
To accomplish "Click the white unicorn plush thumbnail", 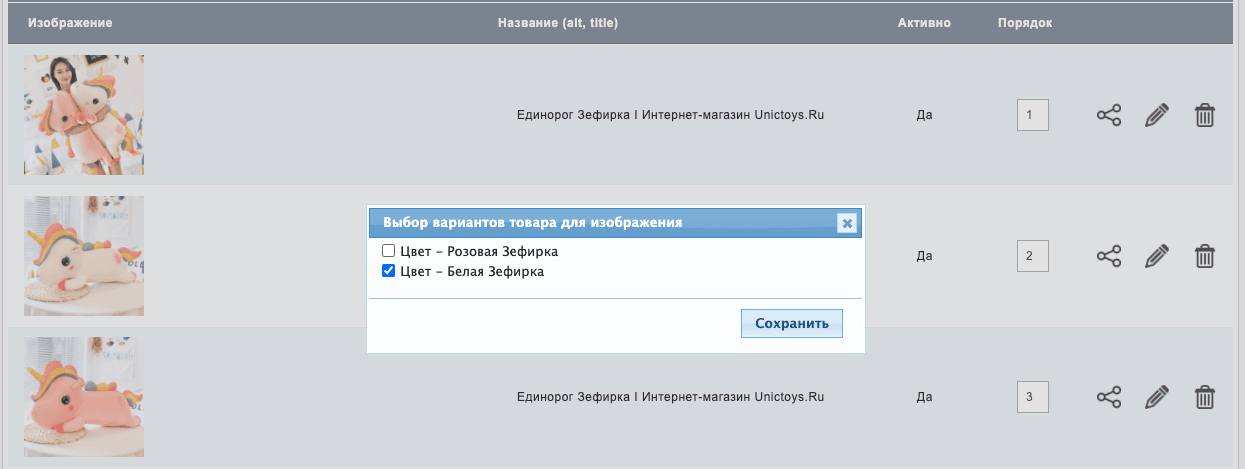I will pos(84,256).
